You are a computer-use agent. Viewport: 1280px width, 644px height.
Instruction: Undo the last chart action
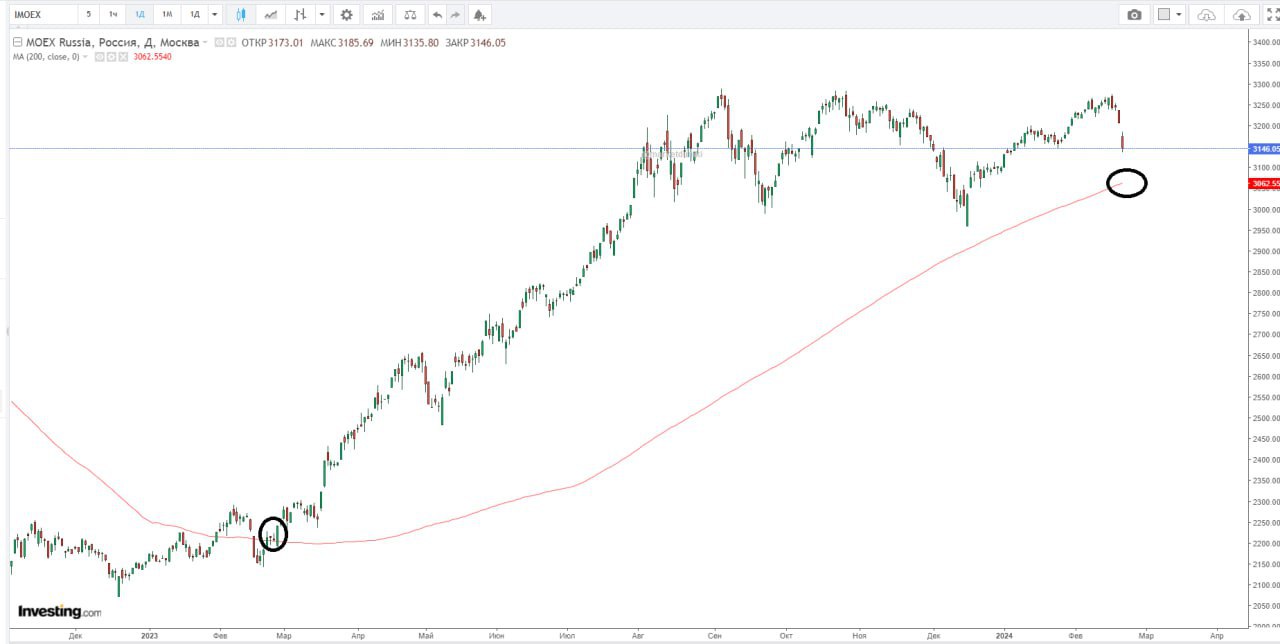pos(437,15)
